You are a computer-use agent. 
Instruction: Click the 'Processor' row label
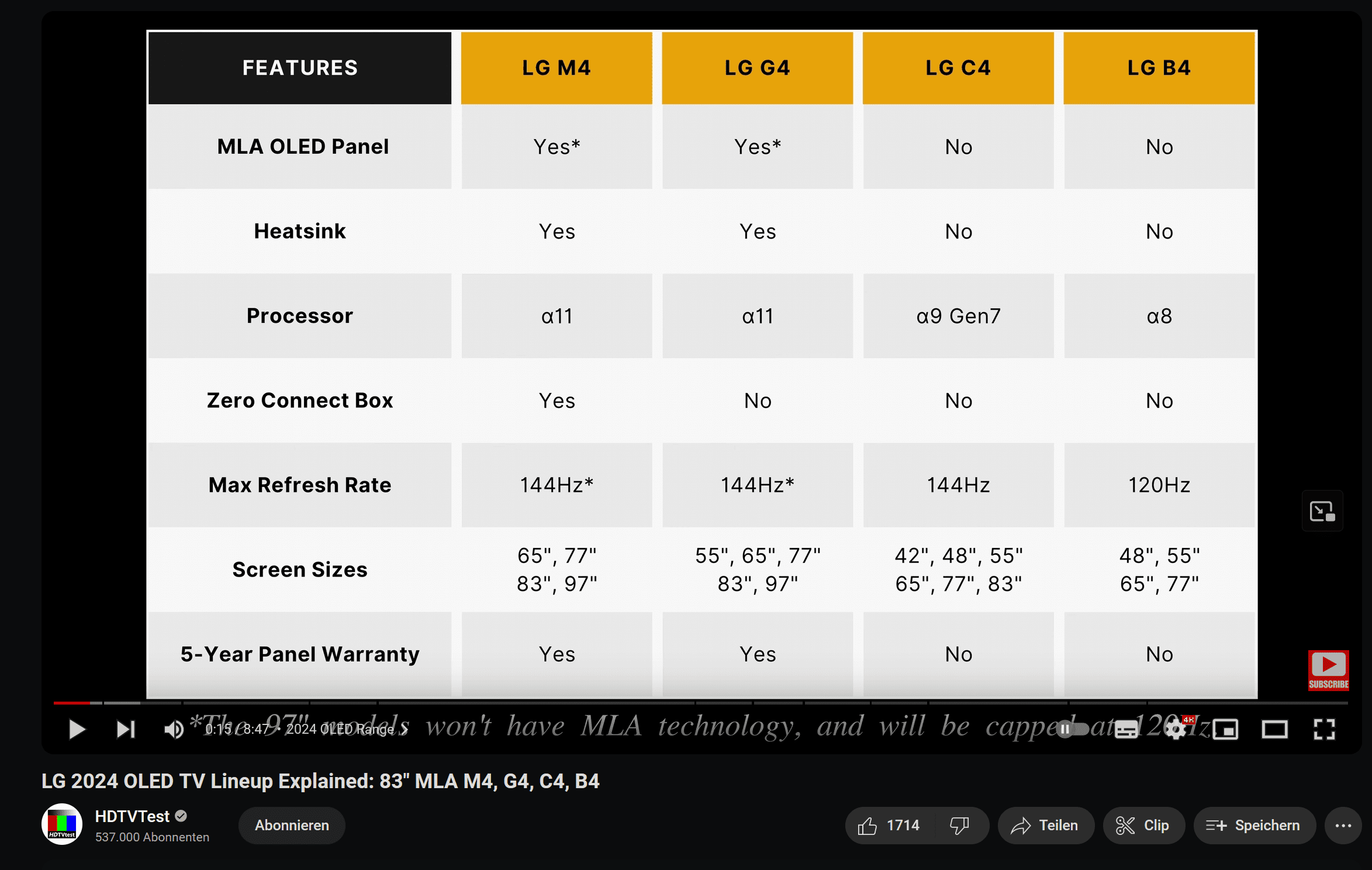pos(300,316)
